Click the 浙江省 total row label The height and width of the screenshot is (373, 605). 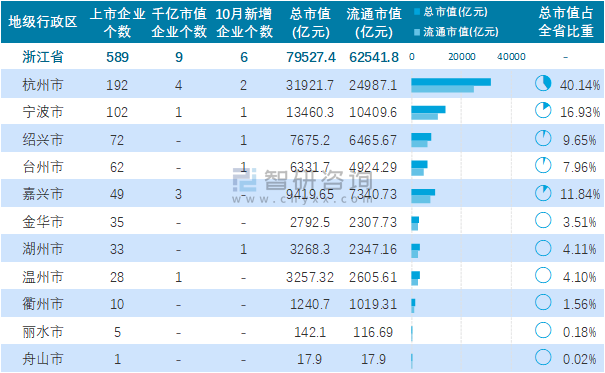pos(43,57)
